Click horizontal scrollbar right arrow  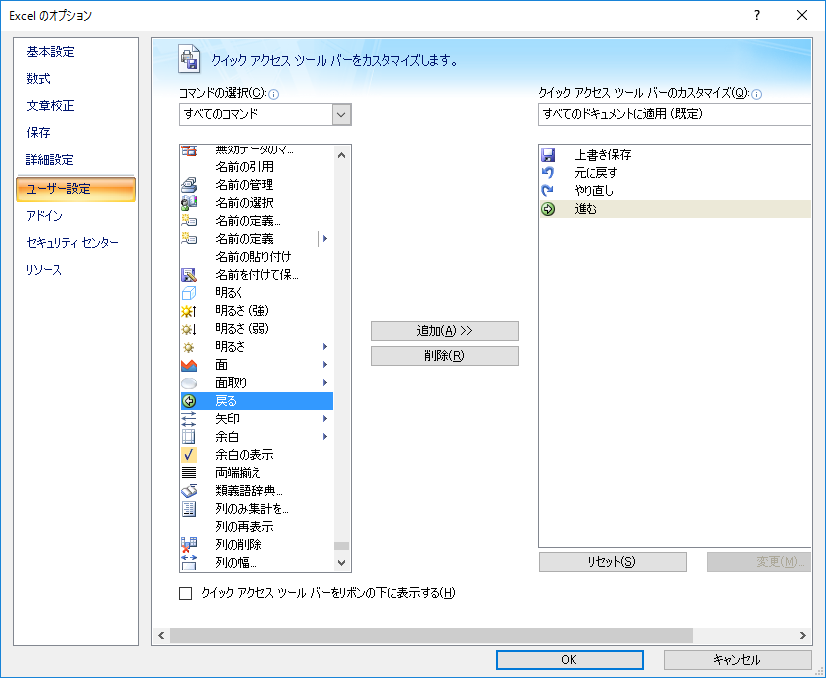coord(803,636)
